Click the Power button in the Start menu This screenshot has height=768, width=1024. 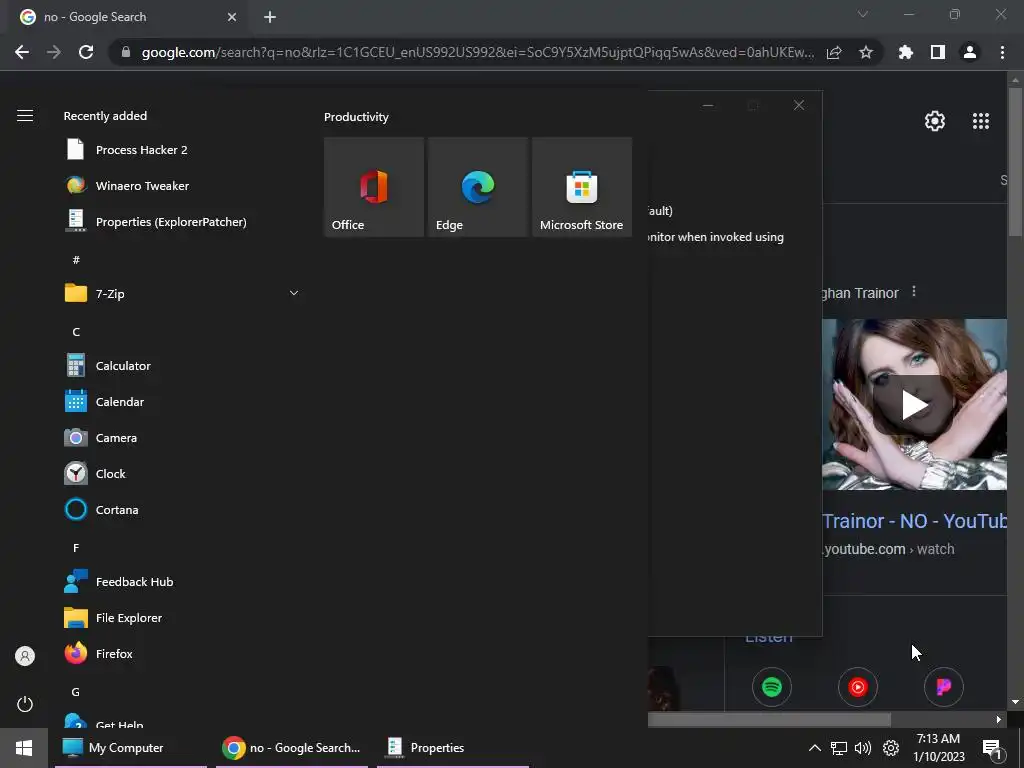coord(25,704)
